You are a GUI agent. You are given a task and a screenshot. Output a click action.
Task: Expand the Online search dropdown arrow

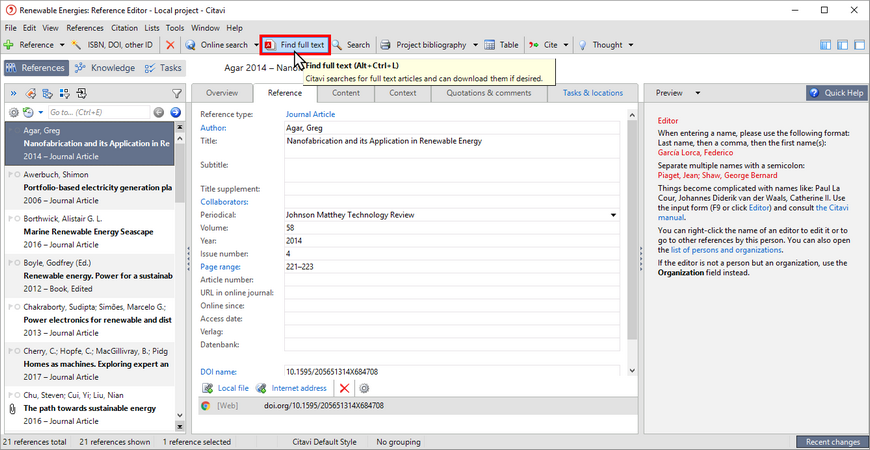[256, 45]
